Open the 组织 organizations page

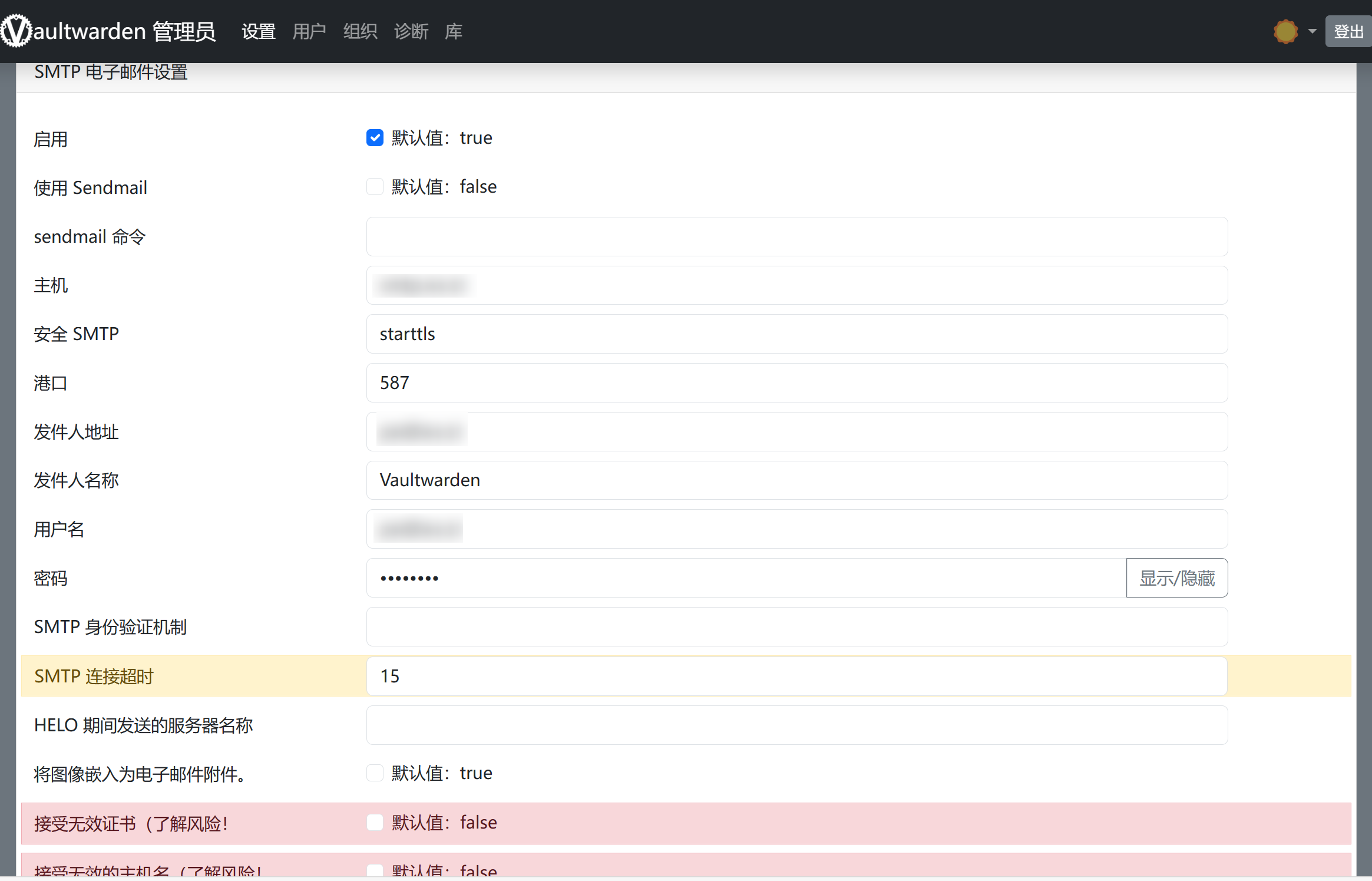(360, 31)
